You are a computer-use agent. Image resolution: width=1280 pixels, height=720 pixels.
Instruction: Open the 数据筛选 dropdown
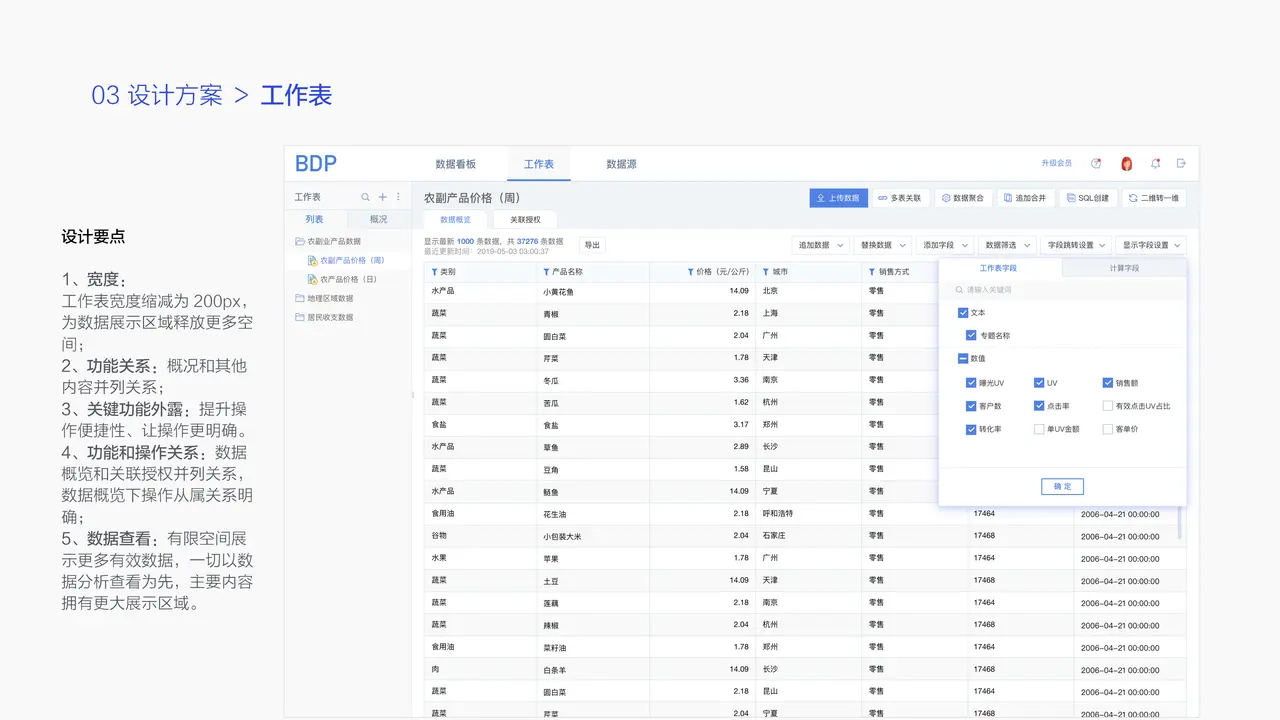tap(1006, 245)
